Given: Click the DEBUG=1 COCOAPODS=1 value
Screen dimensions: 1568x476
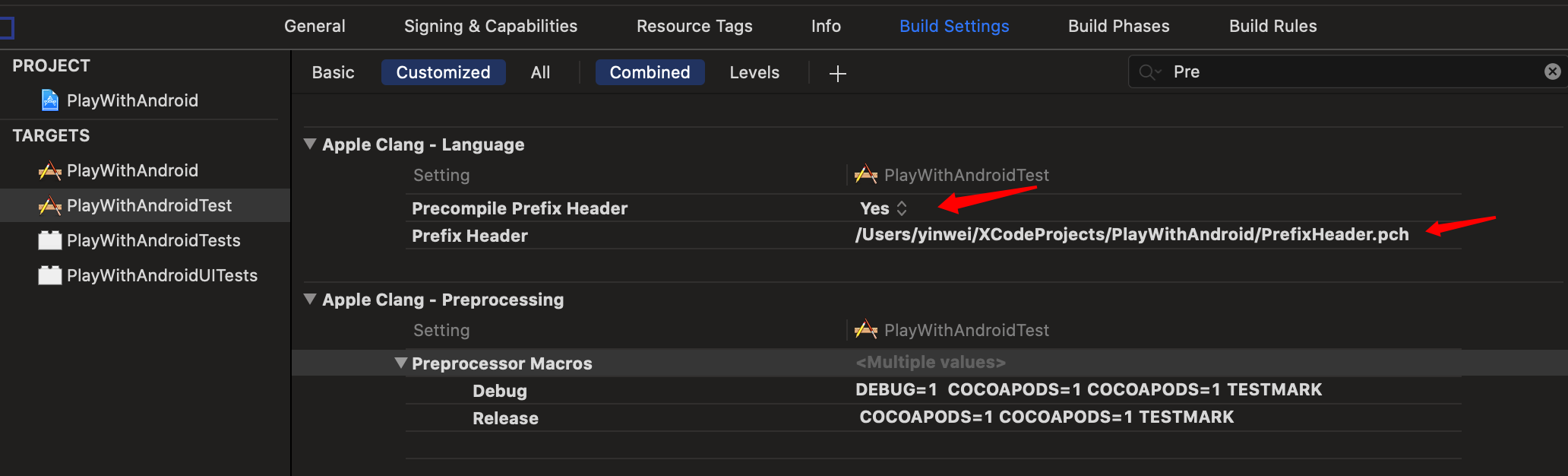Looking at the screenshot, I should (x=1089, y=389).
